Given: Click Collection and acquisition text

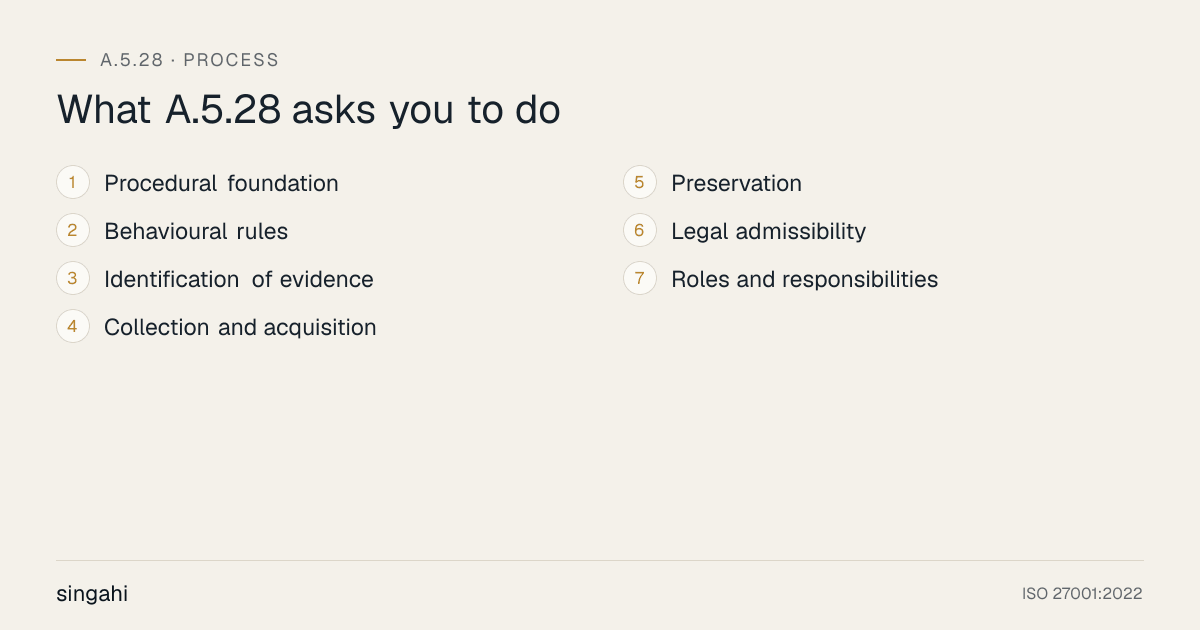Looking at the screenshot, I should coord(240,328).
